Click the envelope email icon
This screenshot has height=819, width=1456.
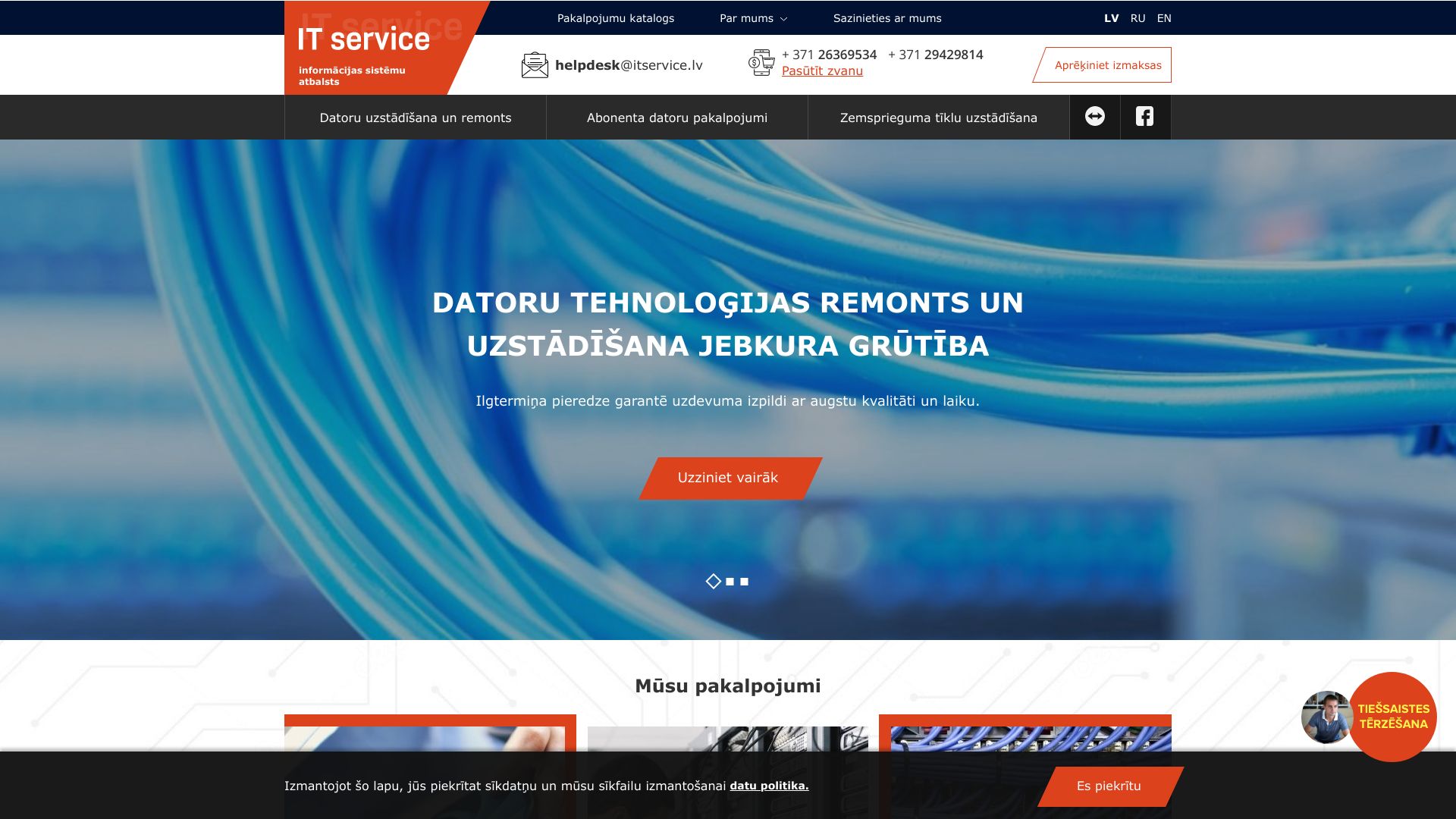point(535,65)
